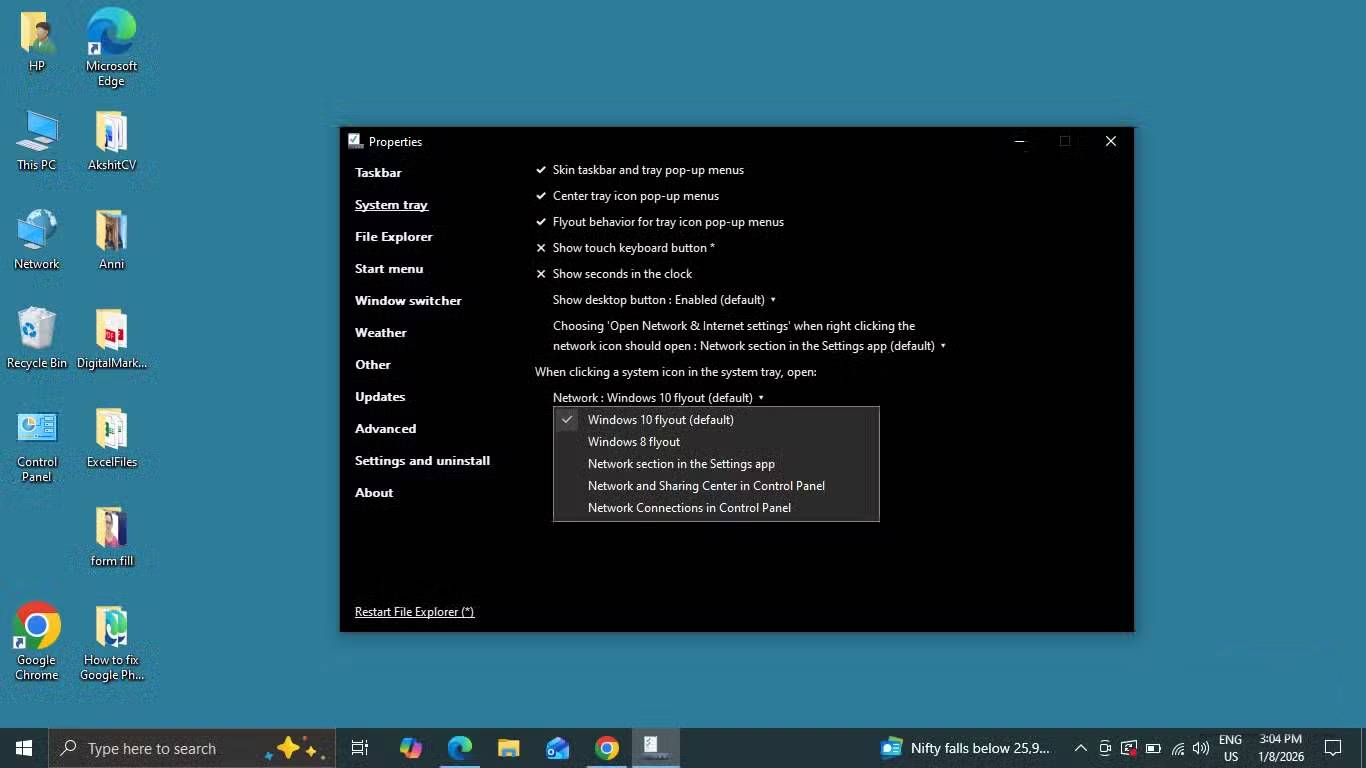Select the This PC desktop icon
1366x768 pixels.
(37, 140)
